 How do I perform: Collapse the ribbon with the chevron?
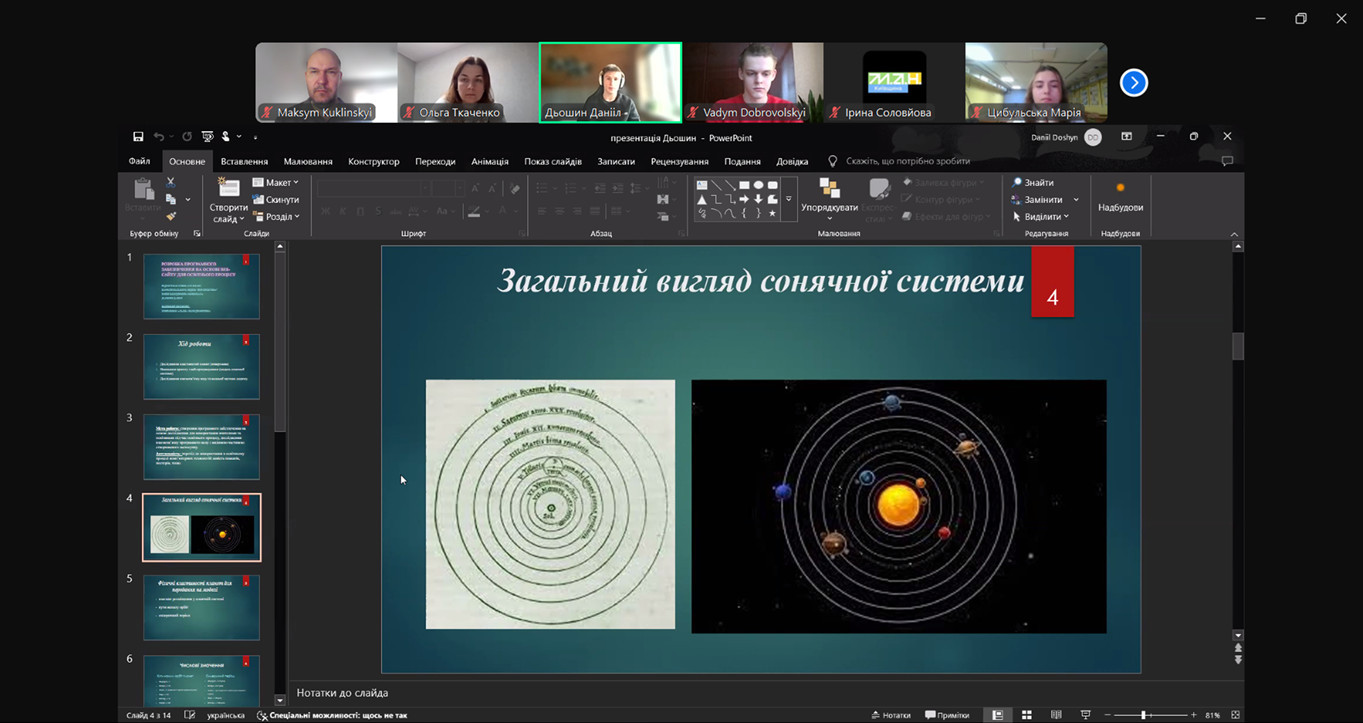click(x=1234, y=234)
